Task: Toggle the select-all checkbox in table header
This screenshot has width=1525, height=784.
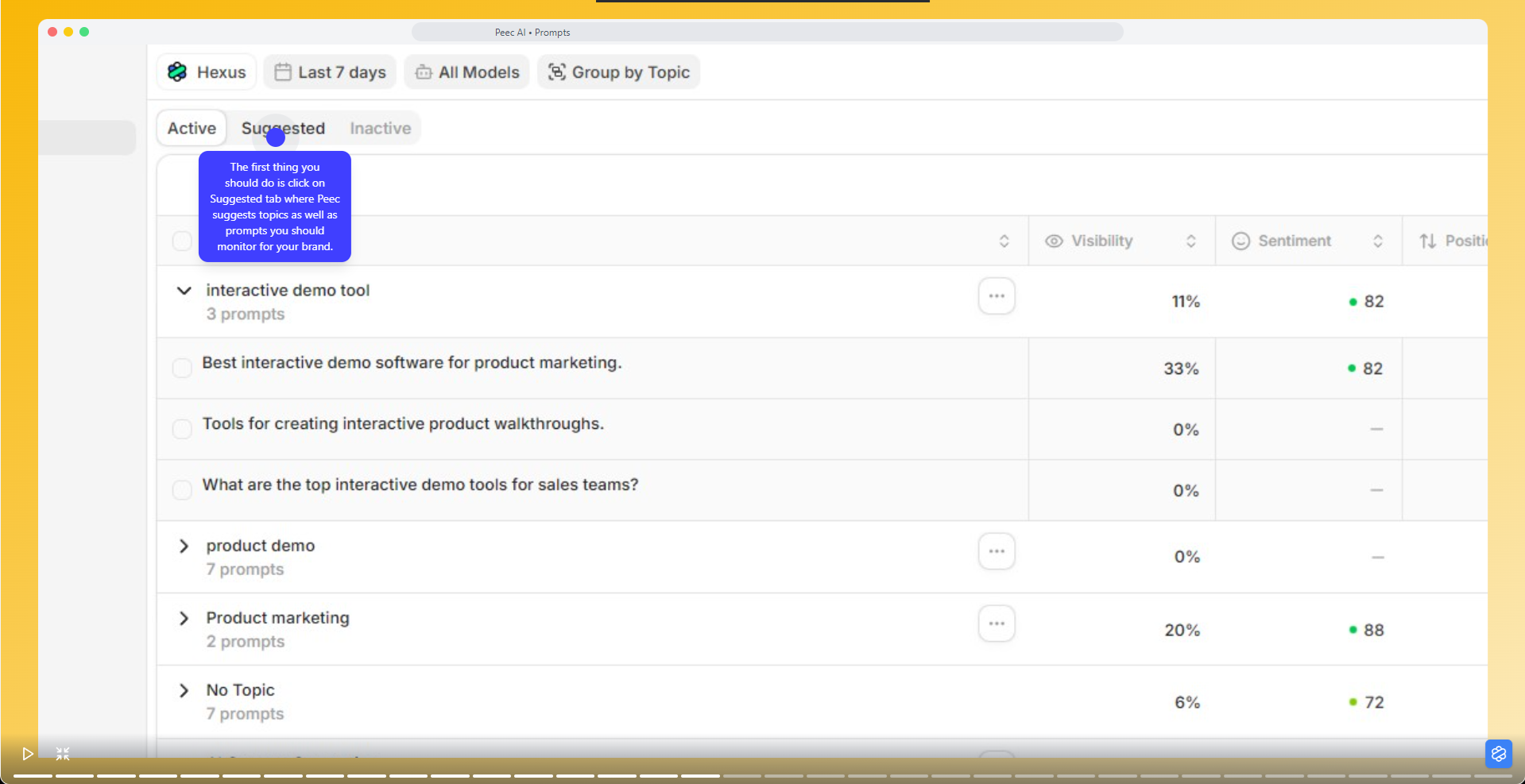Action: point(182,241)
